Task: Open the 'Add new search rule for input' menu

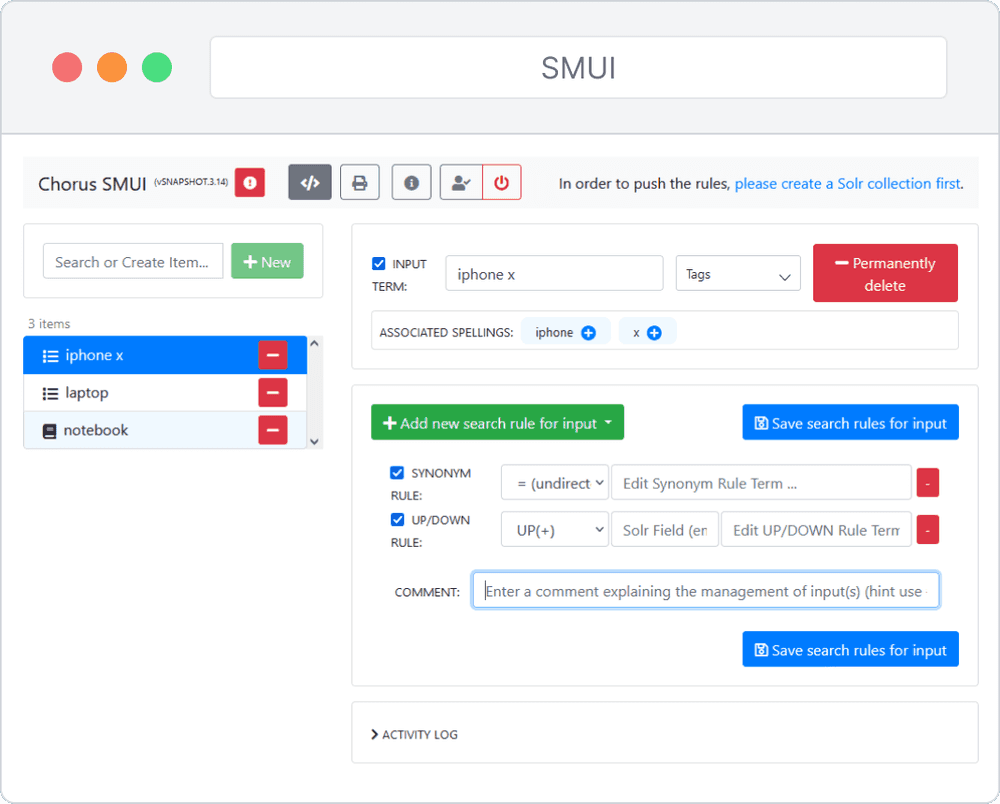Action: point(497,422)
